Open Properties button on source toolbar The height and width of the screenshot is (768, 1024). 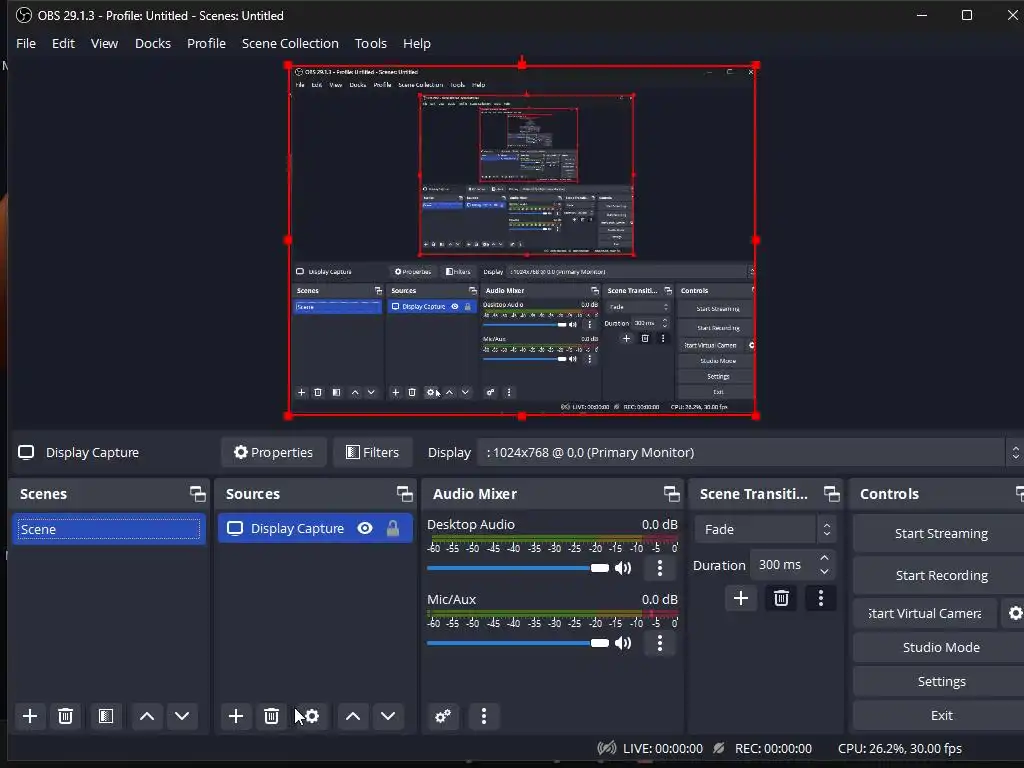pos(274,453)
